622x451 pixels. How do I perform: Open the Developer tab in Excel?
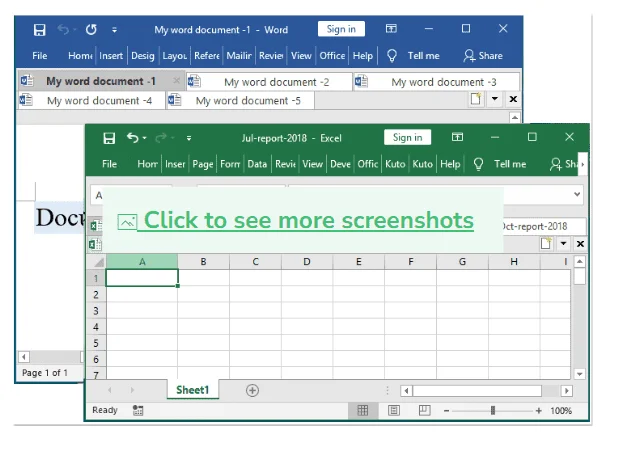[340, 164]
